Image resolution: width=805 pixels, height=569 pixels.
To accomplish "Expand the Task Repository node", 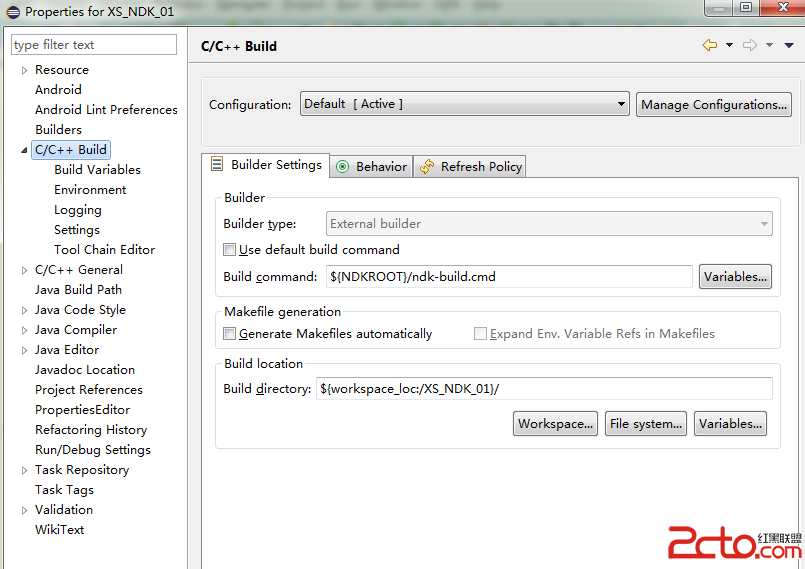I will [x=24, y=470].
